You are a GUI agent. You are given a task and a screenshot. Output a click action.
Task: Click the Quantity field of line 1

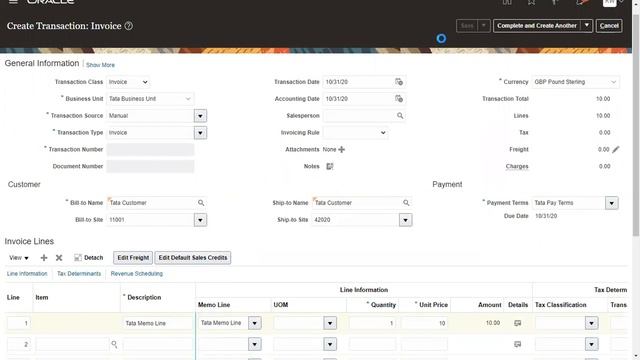coord(372,323)
